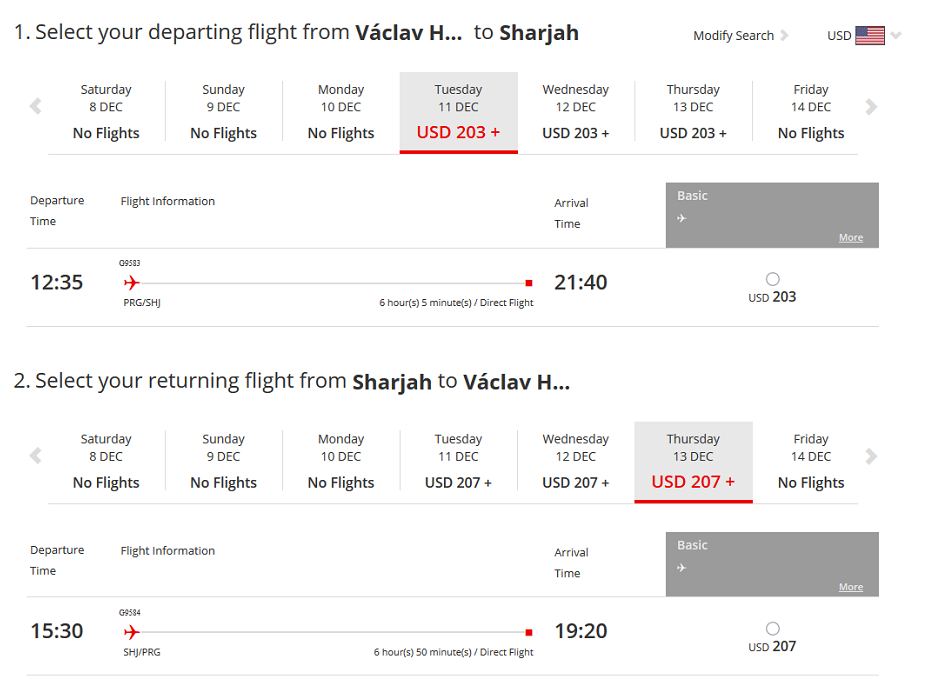Select Thursday 13 DEC departing date tab
This screenshot has width=940, height=695.
tap(693, 112)
